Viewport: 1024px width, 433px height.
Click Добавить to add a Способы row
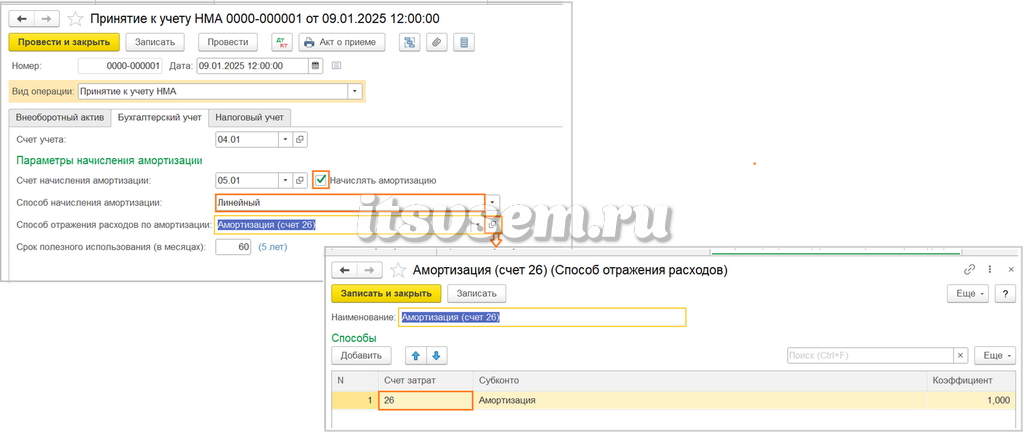click(x=361, y=355)
